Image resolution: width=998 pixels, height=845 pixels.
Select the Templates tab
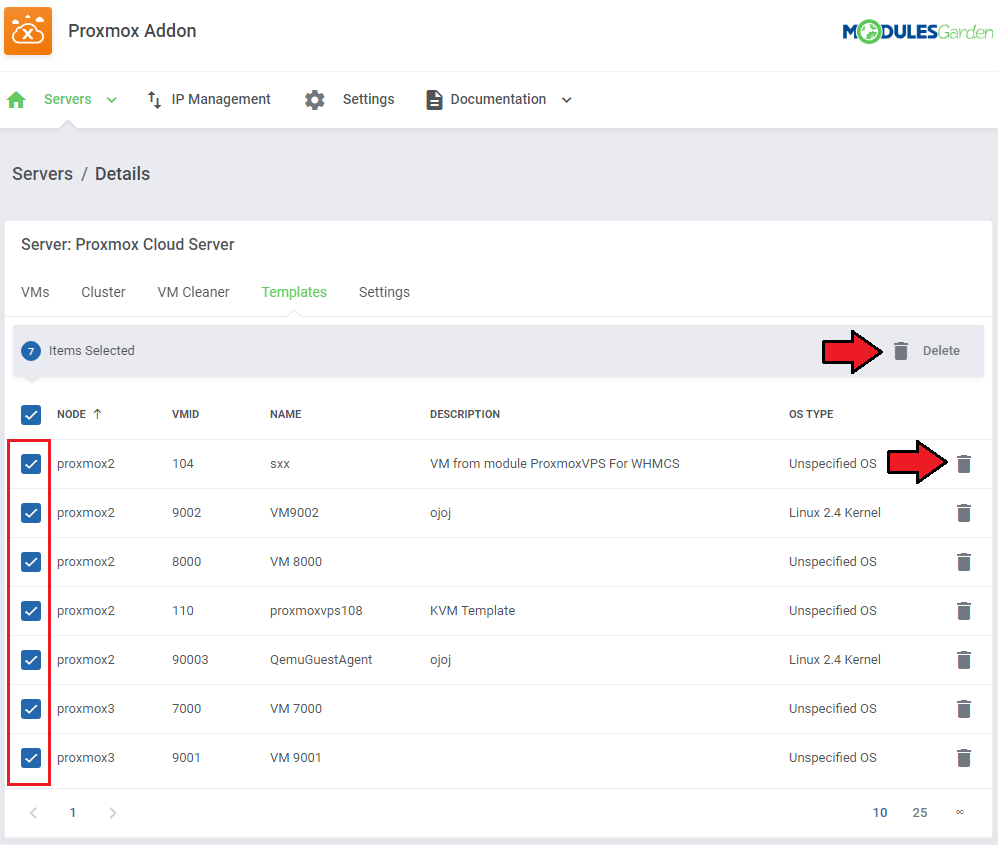point(294,292)
